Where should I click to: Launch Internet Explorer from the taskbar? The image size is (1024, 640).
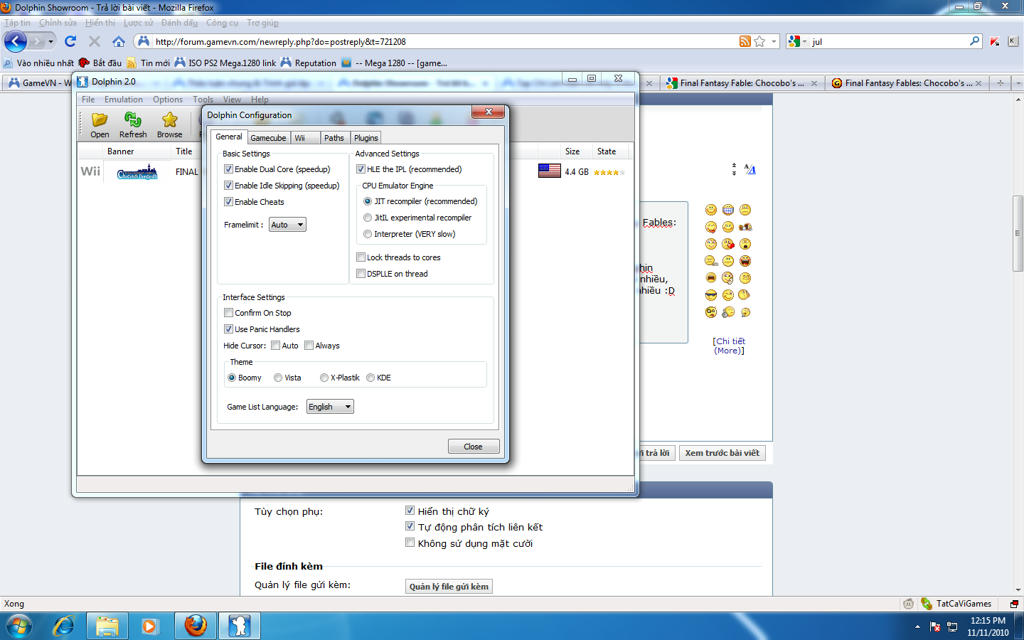pyautogui.click(x=63, y=626)
